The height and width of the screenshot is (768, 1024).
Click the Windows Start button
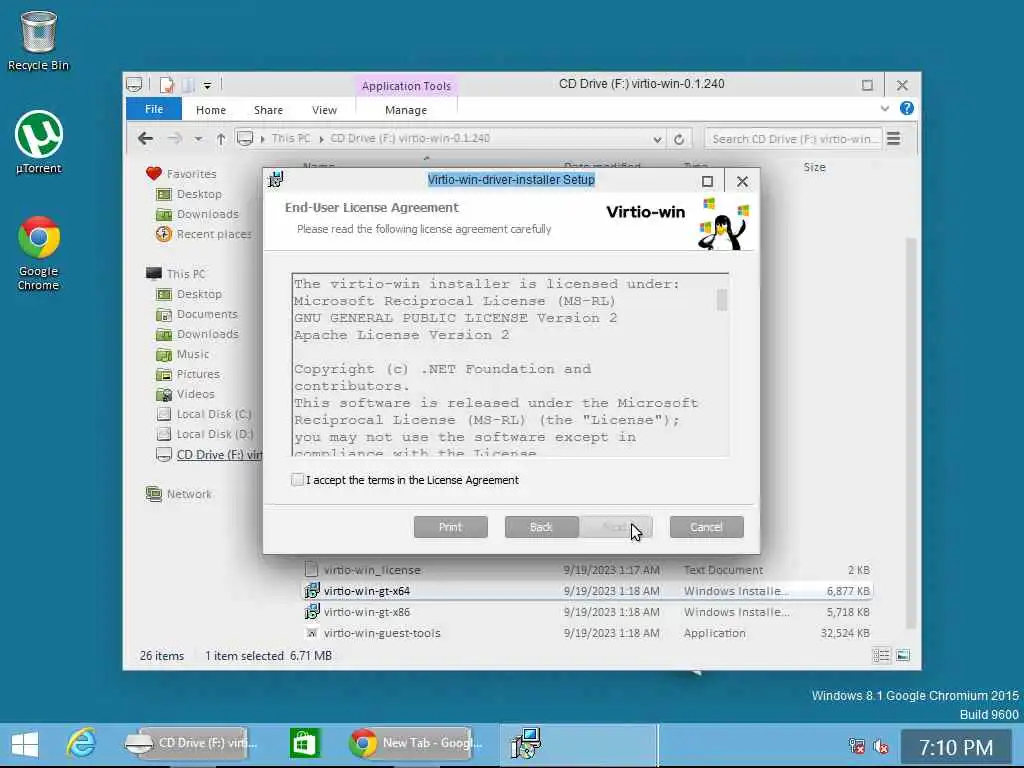pos(25,744)
